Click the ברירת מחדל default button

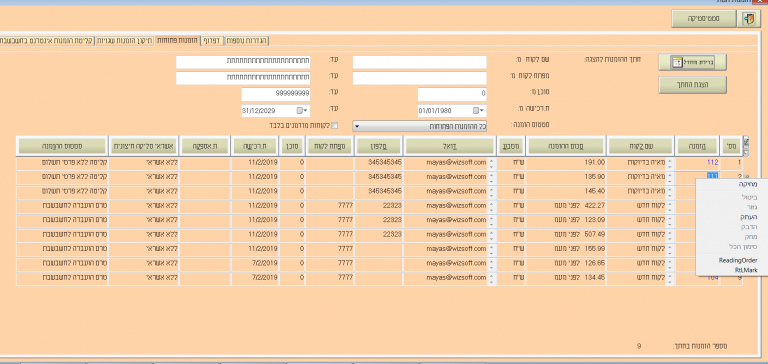point(692,62)
